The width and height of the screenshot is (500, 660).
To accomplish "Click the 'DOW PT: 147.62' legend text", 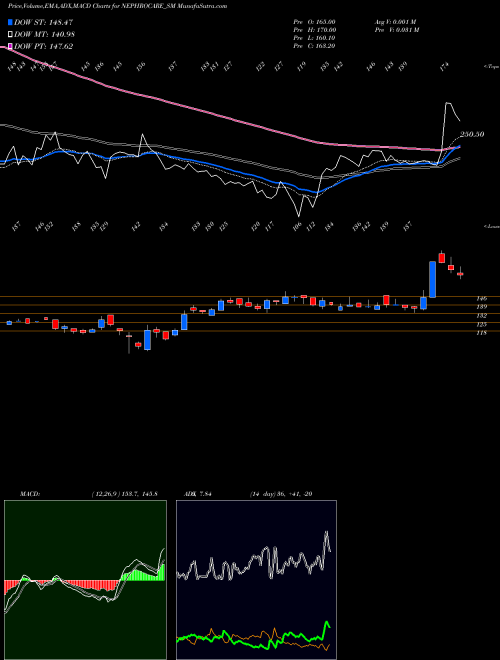I will coord(43,46).
